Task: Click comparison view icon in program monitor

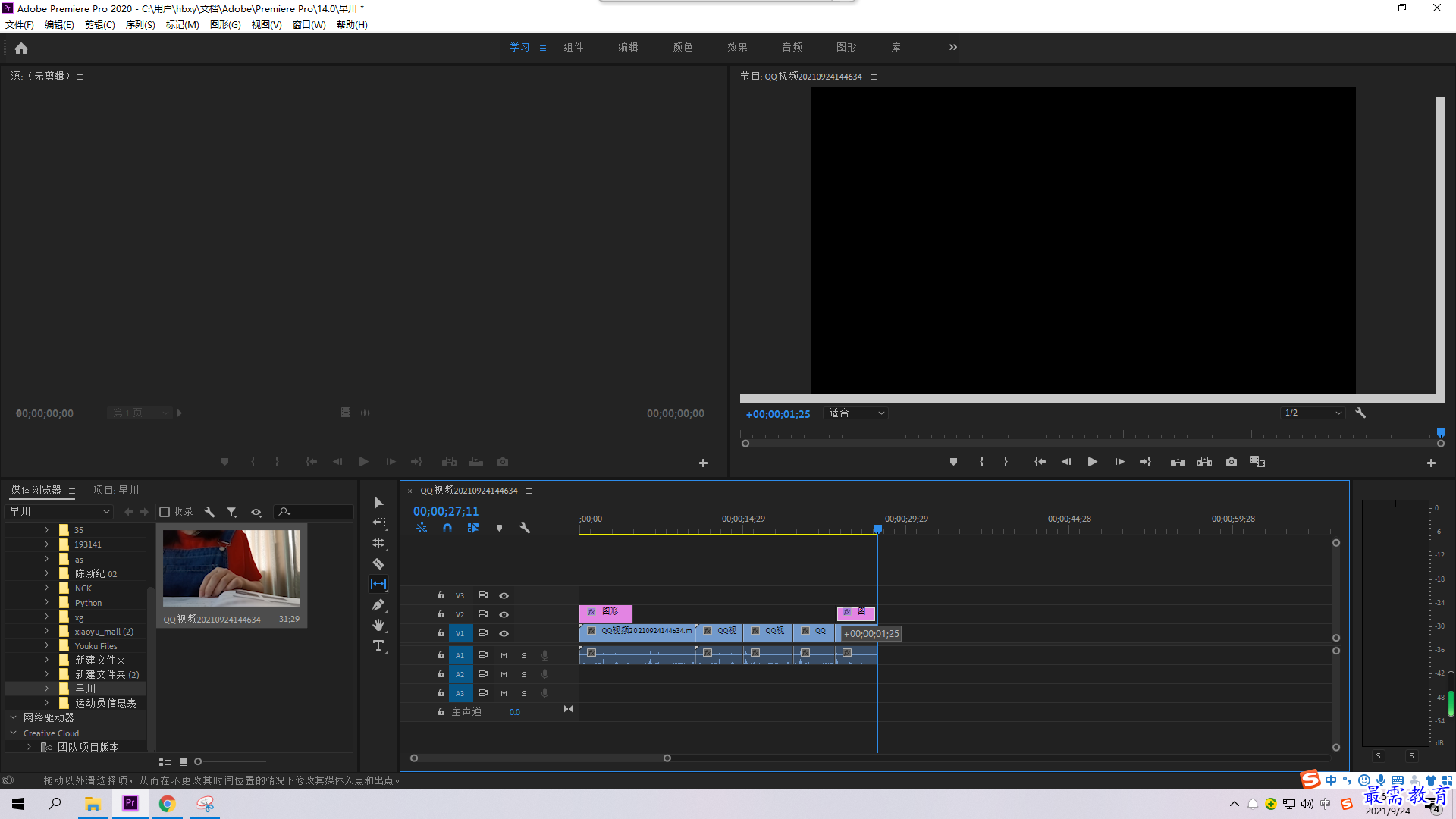Action: pyautogui.click(x=1257, y=462)
